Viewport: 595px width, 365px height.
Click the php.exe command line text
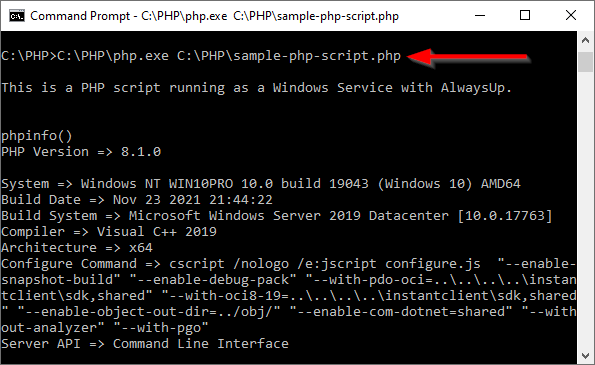(x=201, y=56)
